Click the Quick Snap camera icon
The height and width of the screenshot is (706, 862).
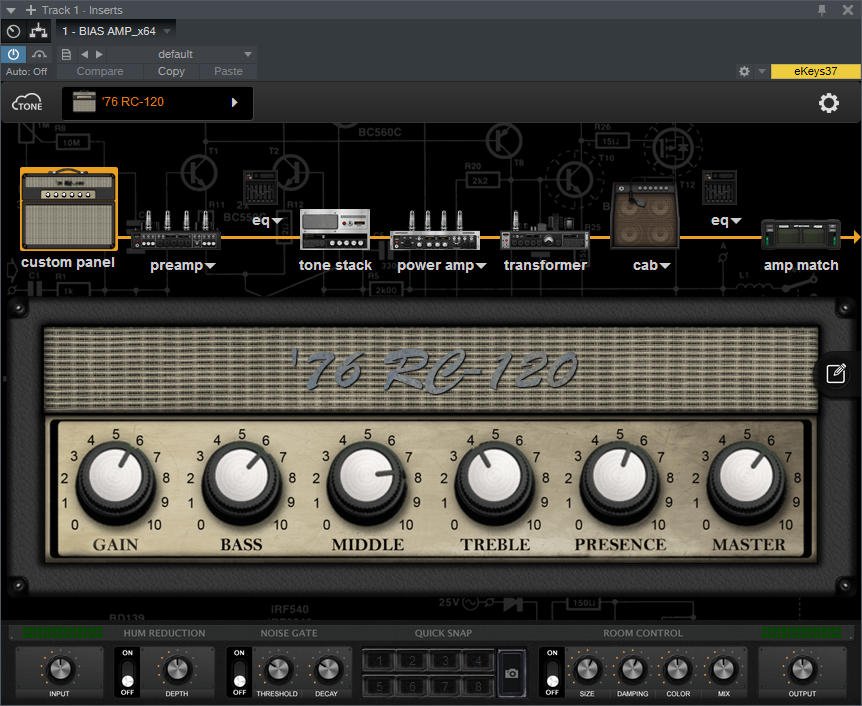[x=511, y=673]
